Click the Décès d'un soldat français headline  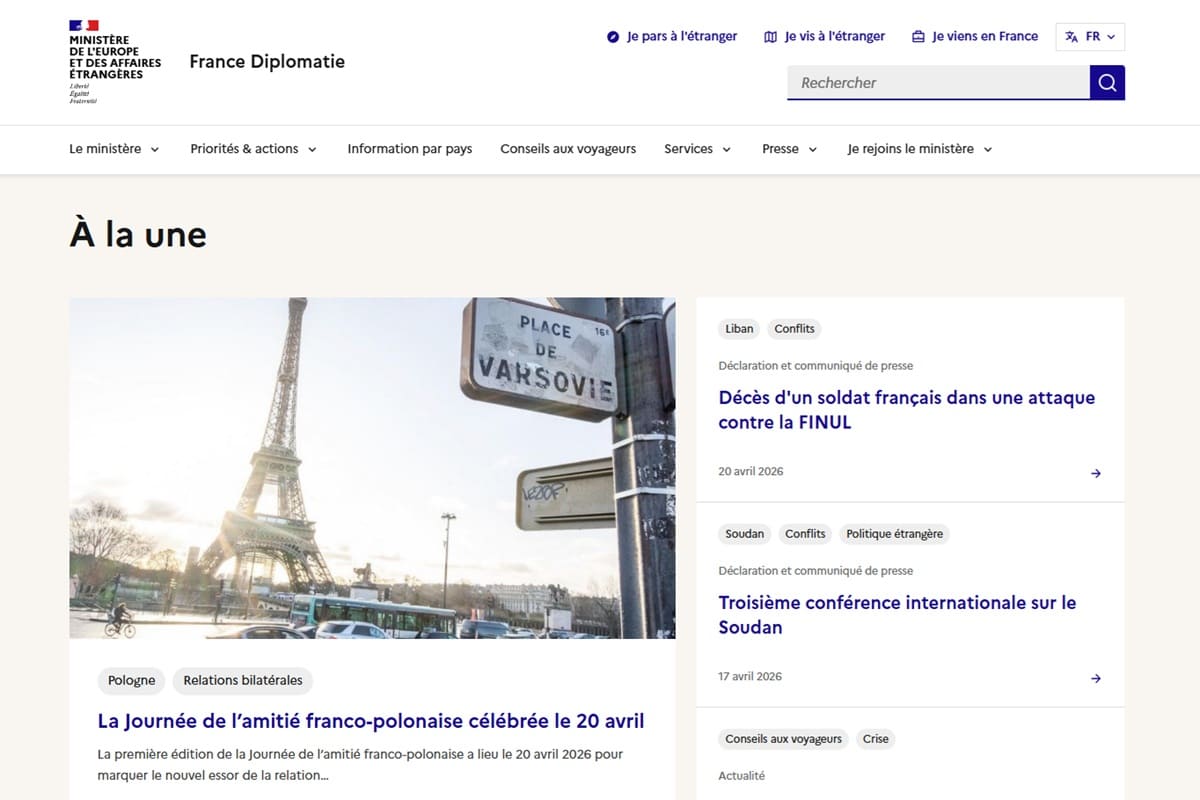(906, 410)
